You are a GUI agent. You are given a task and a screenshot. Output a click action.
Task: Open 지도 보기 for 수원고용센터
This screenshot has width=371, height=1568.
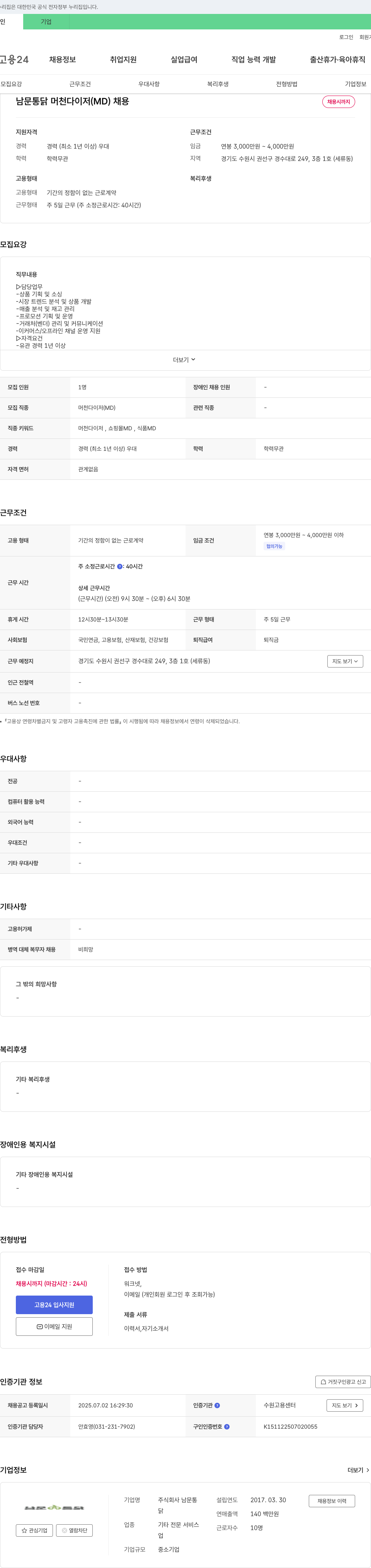(345, 1405)
